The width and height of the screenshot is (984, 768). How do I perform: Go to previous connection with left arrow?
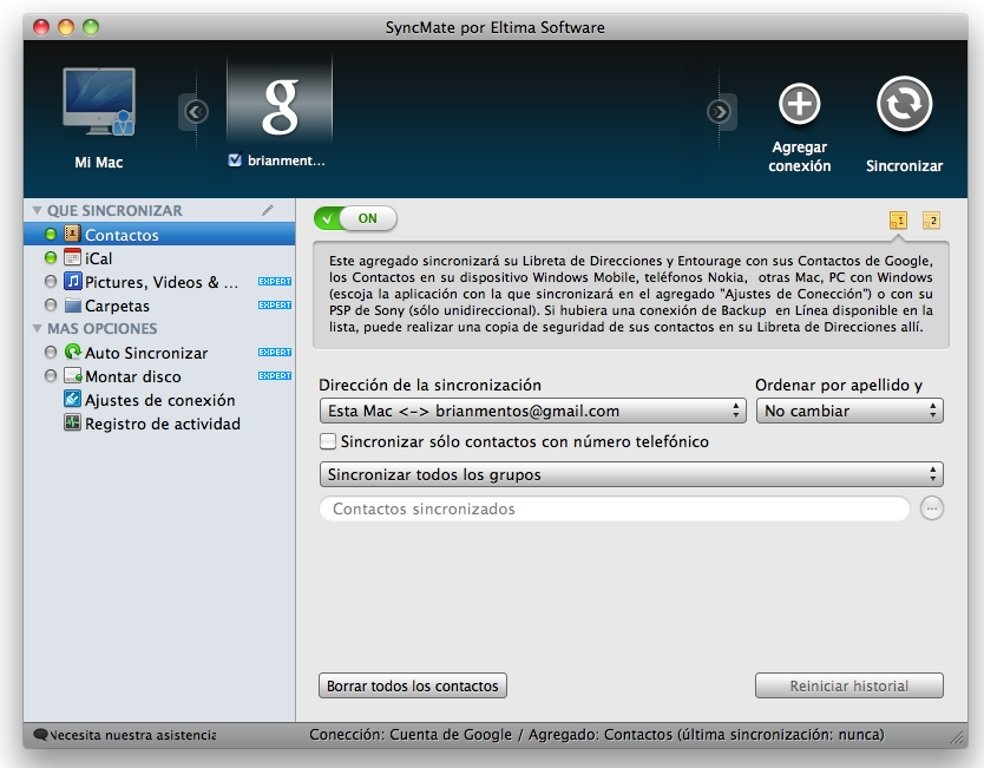tap(196, 112)
